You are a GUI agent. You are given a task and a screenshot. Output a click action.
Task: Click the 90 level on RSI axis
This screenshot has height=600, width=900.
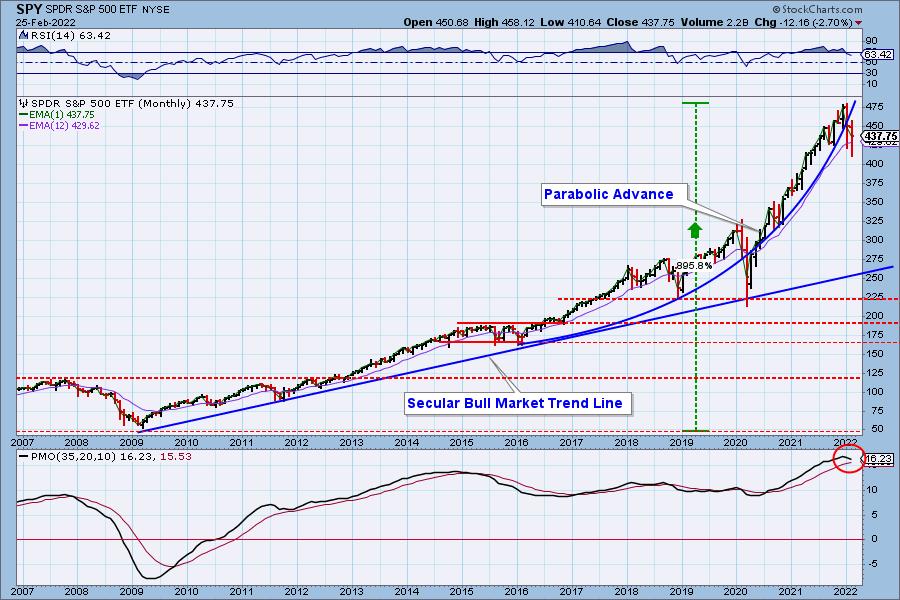click(871, 41)
